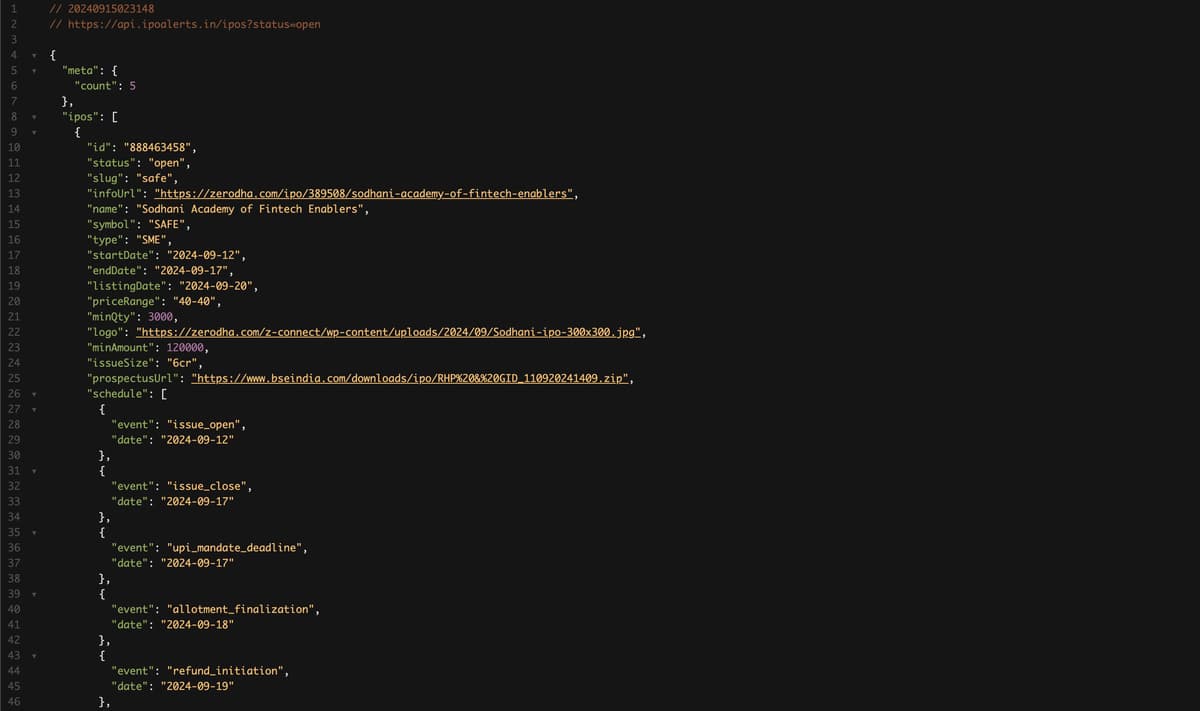Image resolution: width=1200 pixels, height=711 pixels.
Task: Fold the allotment_finalization event object arrow
Action: (33, 594)
